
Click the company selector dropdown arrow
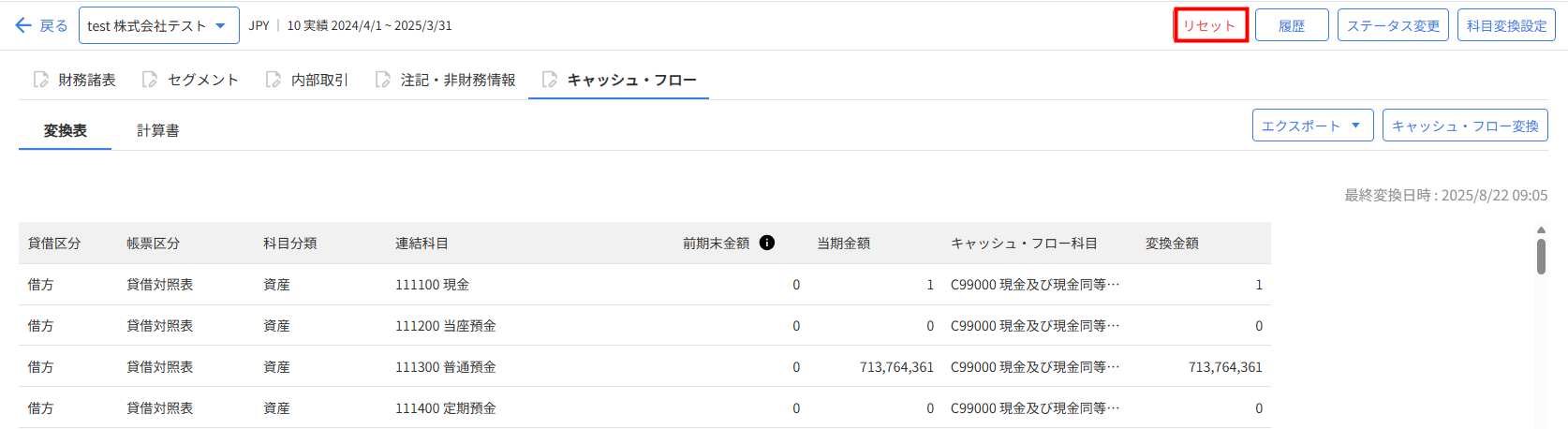click(x=221, y=25)
